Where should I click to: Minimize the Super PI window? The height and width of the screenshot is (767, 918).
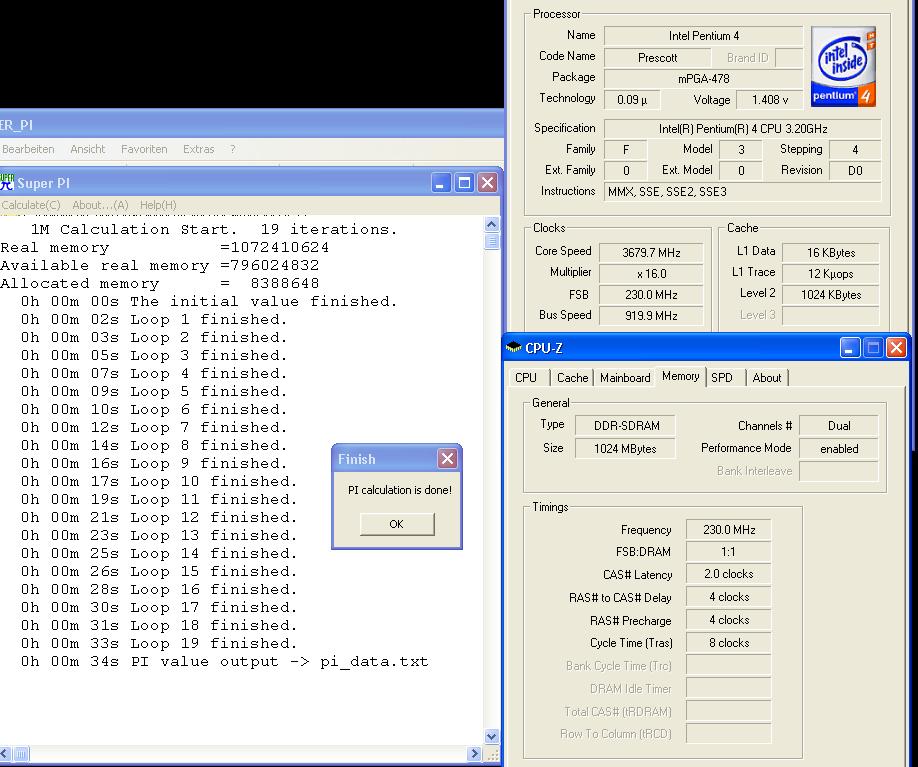pos(440,183)
